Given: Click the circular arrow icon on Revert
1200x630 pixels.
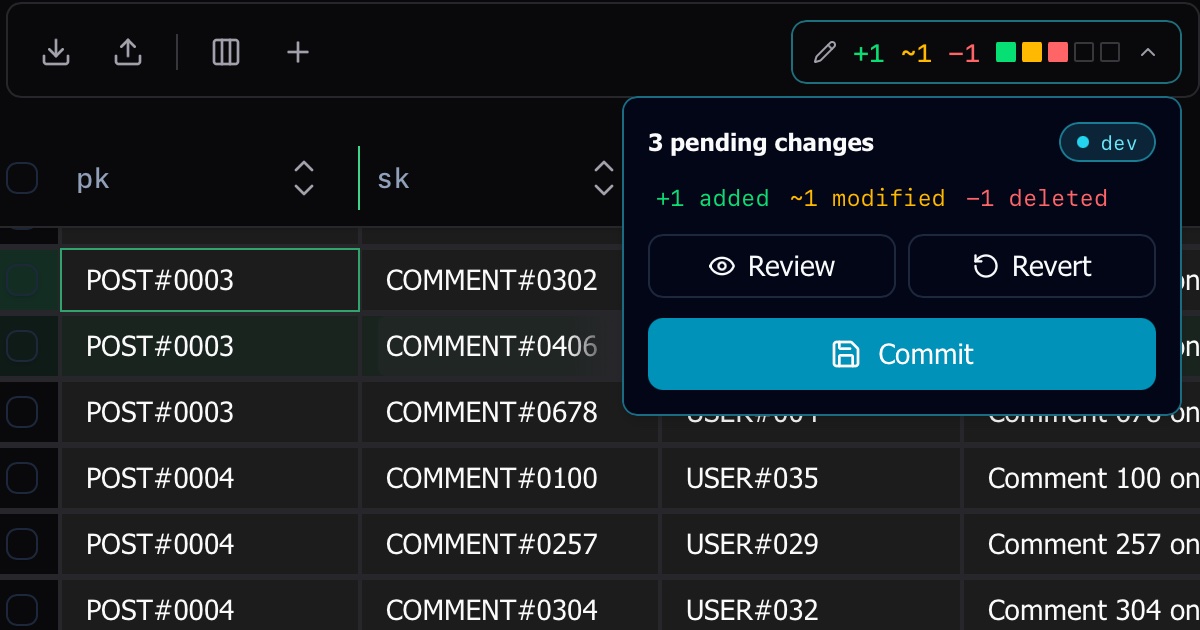Looking at the screenshot, I should 985,266.
